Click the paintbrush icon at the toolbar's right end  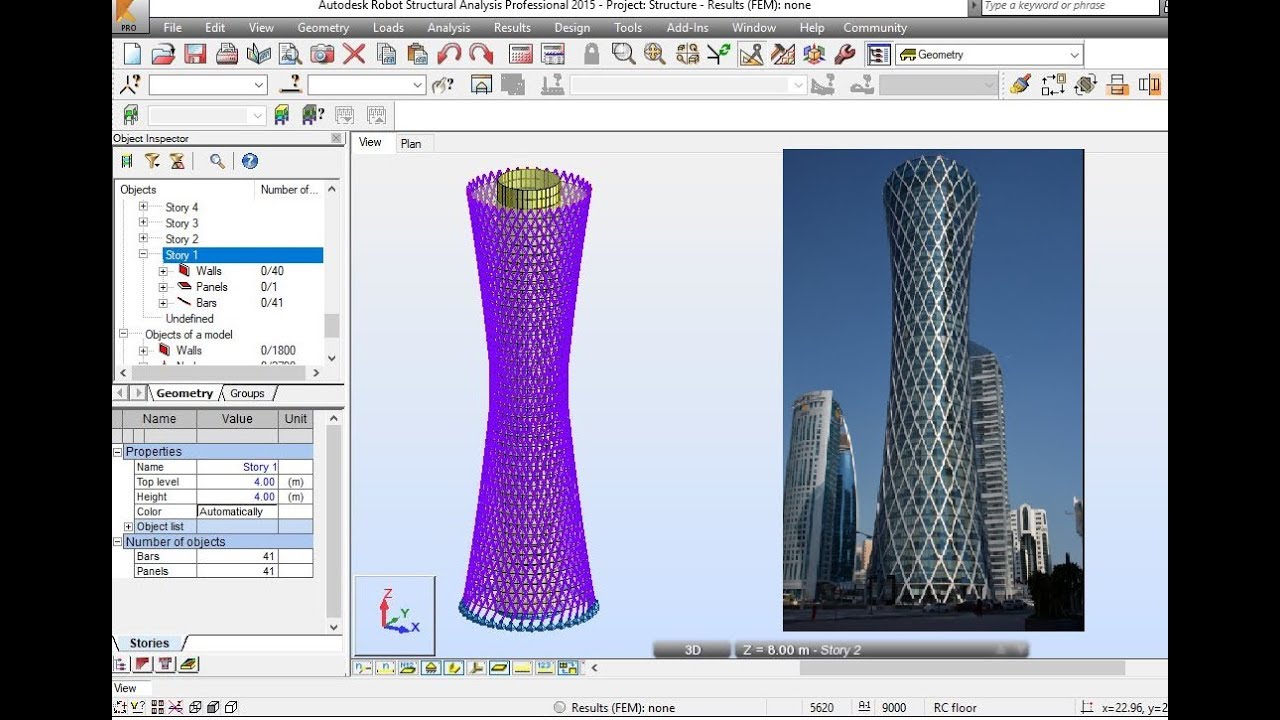pos(1020,85)
